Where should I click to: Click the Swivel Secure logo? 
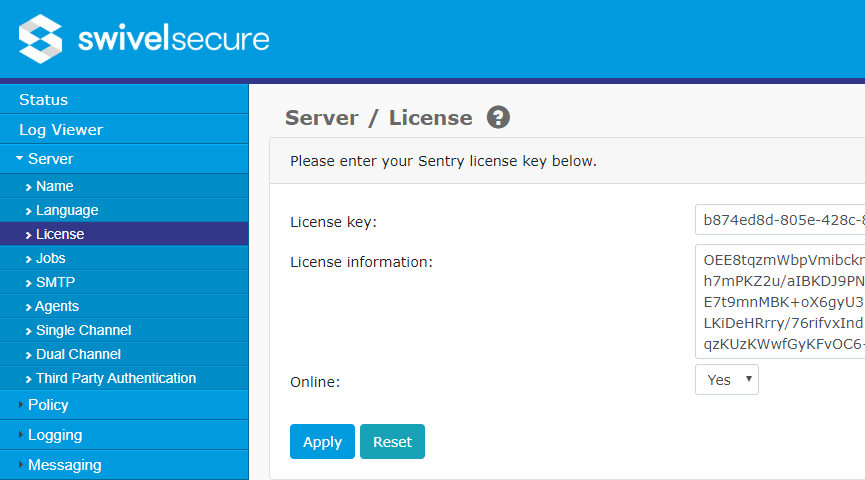coord(144,39)
